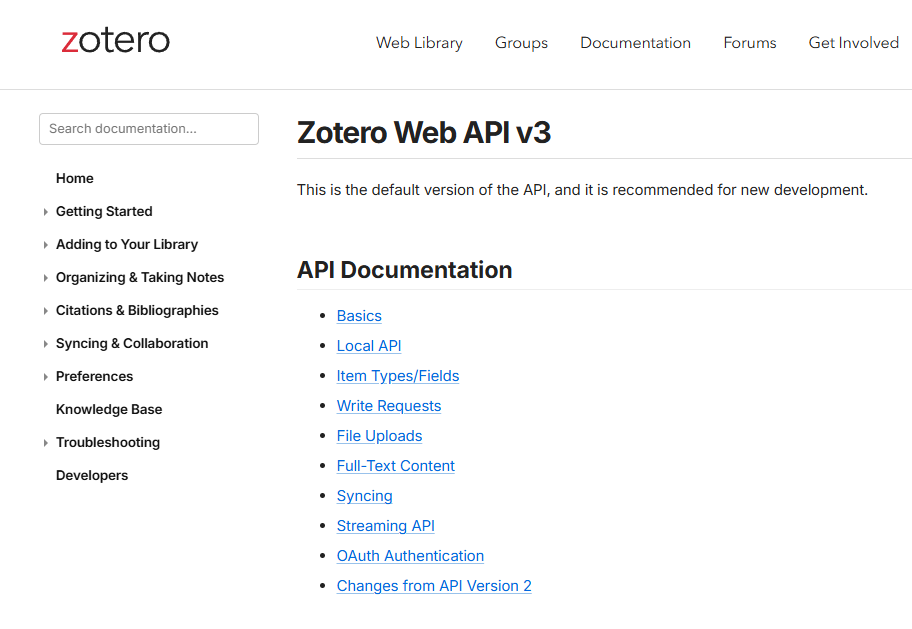912x629 pixels.
Task: Expand Organizing & Taking Notes arrow
Action: tap(45, 278)
